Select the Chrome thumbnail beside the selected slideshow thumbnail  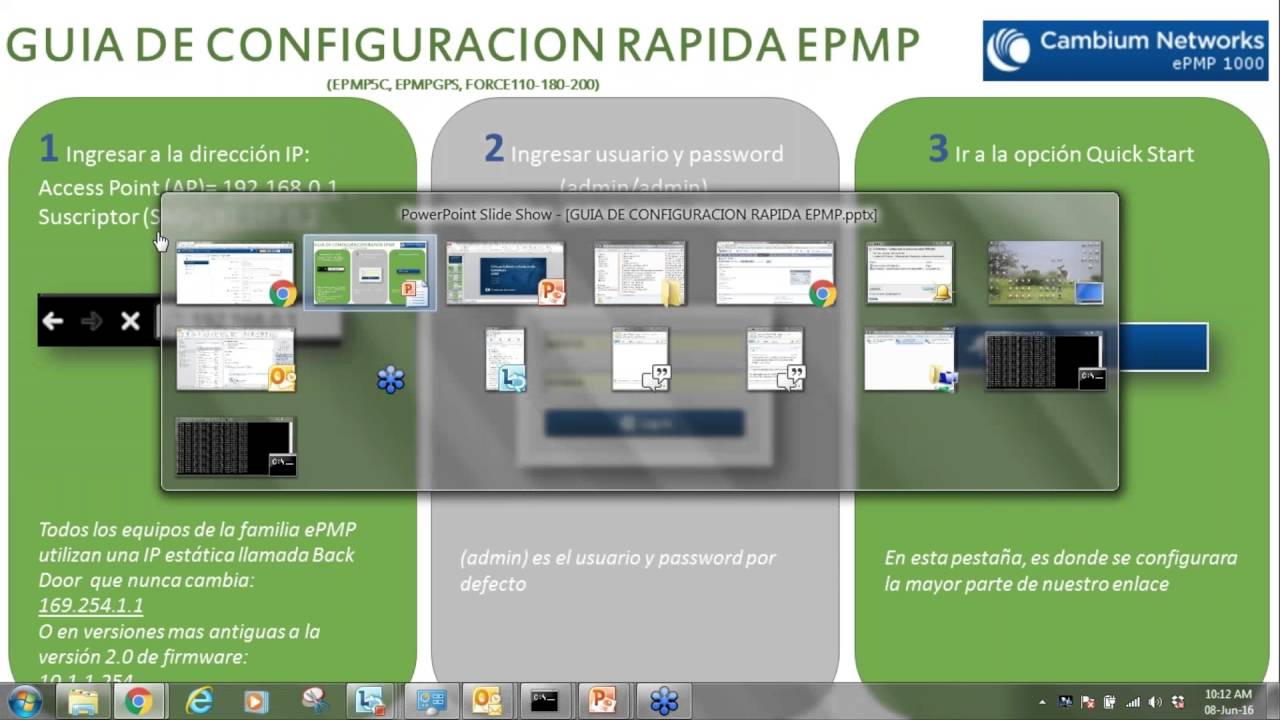[x=236, y=273]
